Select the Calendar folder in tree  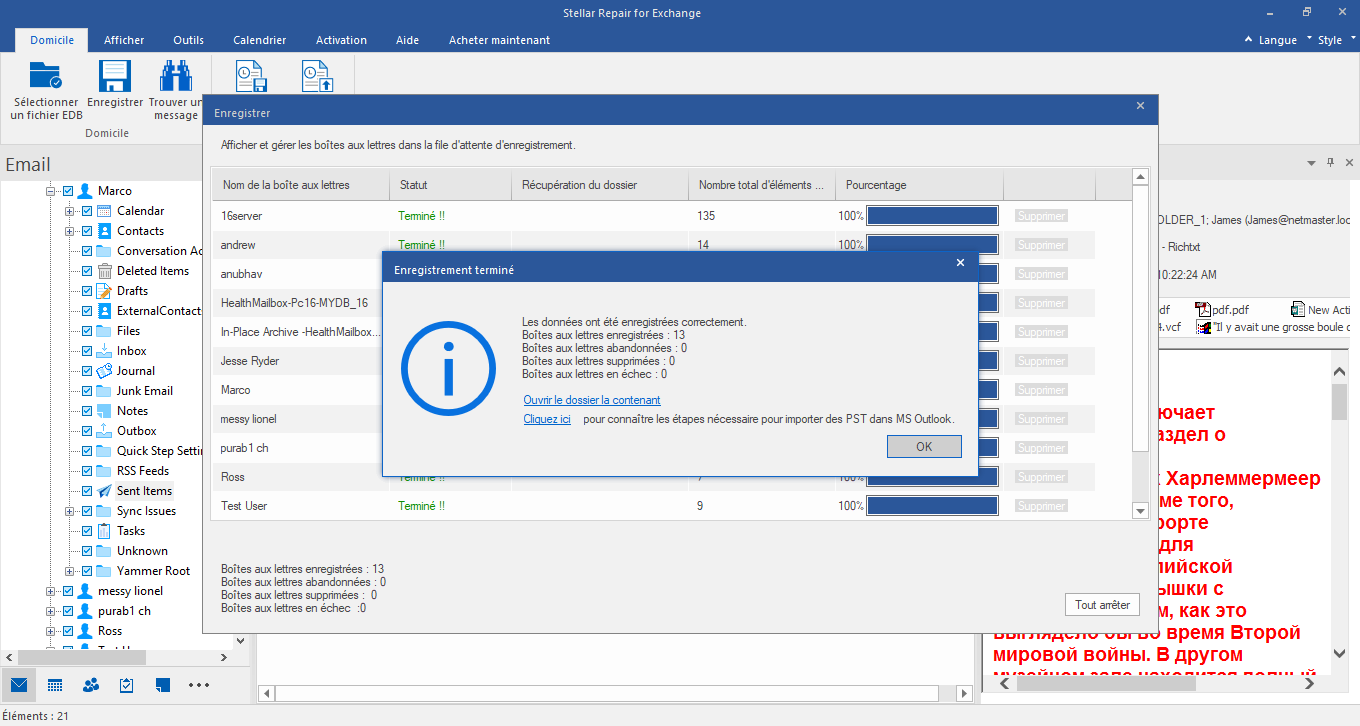pyautogui.click(x=140, y=211)
